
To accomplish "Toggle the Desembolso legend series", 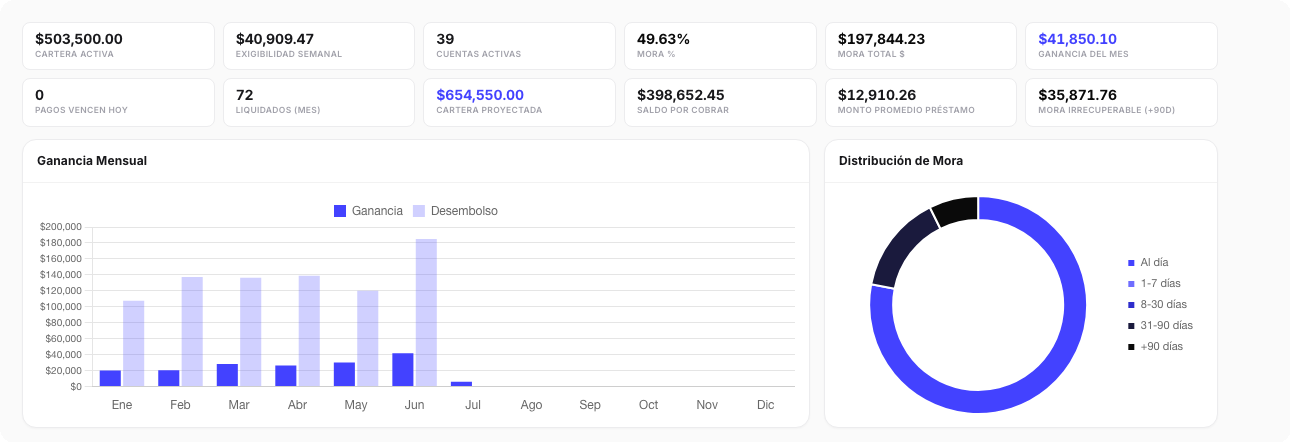I will point(455,211).
